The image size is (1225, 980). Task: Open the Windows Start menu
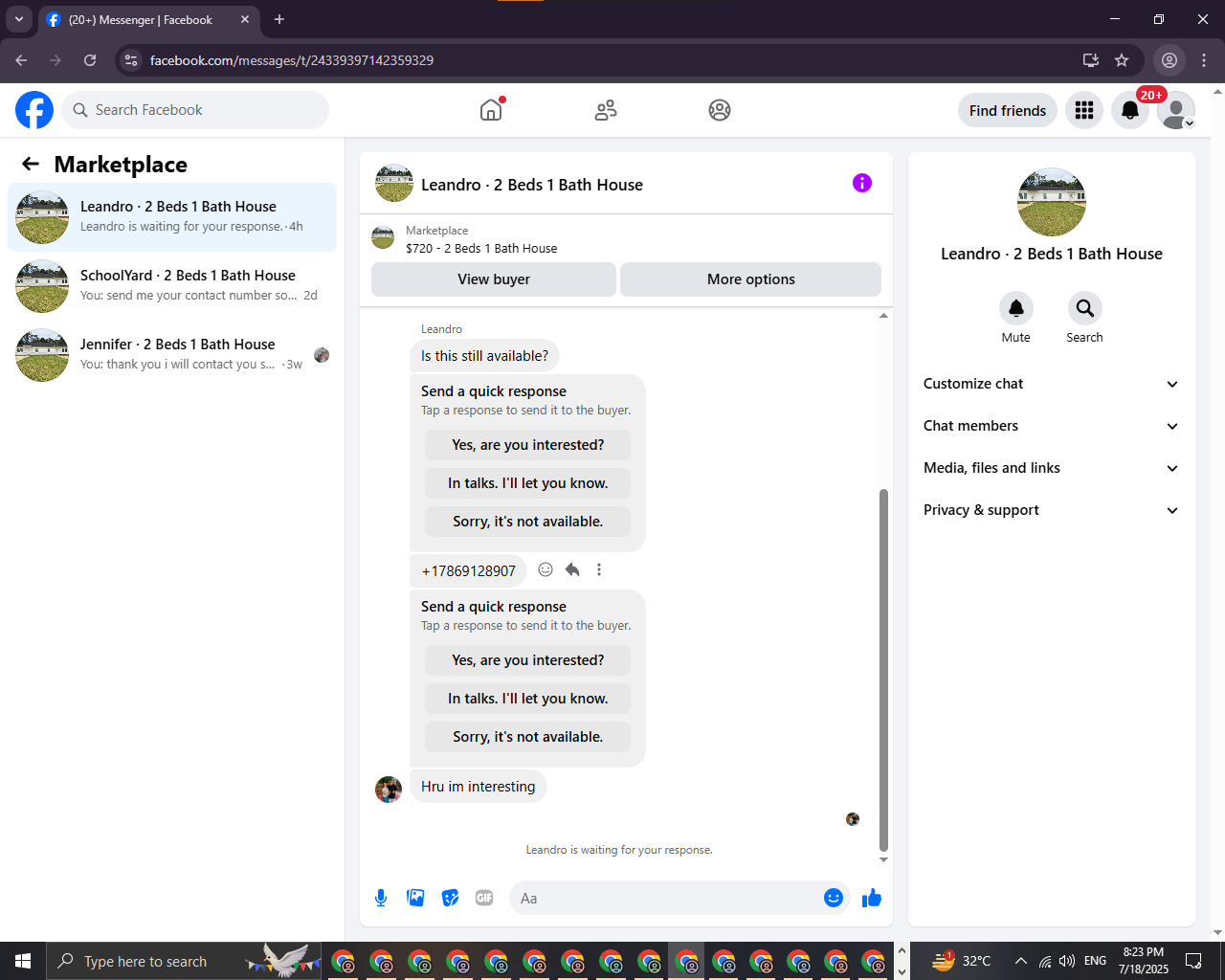(23, 961)
